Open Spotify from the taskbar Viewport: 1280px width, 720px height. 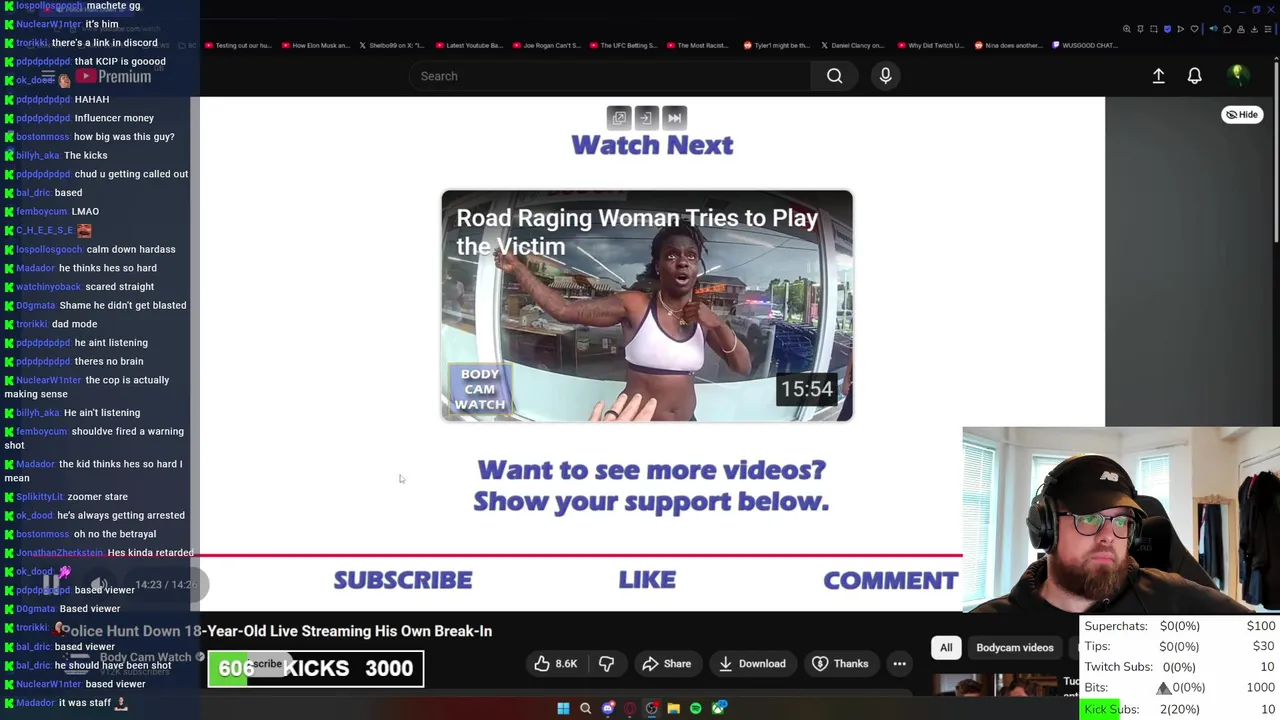click(695, 709)
